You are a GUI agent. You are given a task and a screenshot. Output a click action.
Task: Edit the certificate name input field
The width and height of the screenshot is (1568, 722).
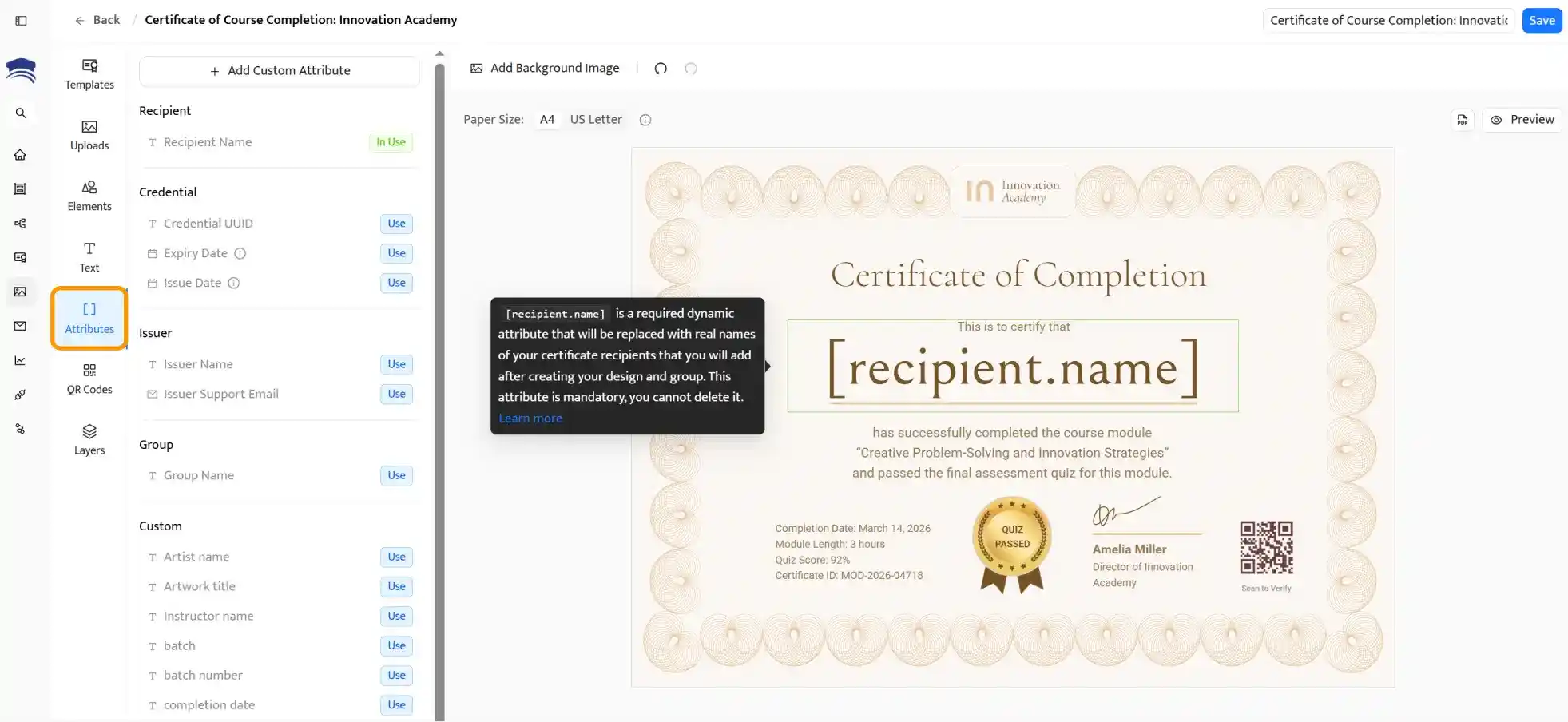click(1388, 21)
